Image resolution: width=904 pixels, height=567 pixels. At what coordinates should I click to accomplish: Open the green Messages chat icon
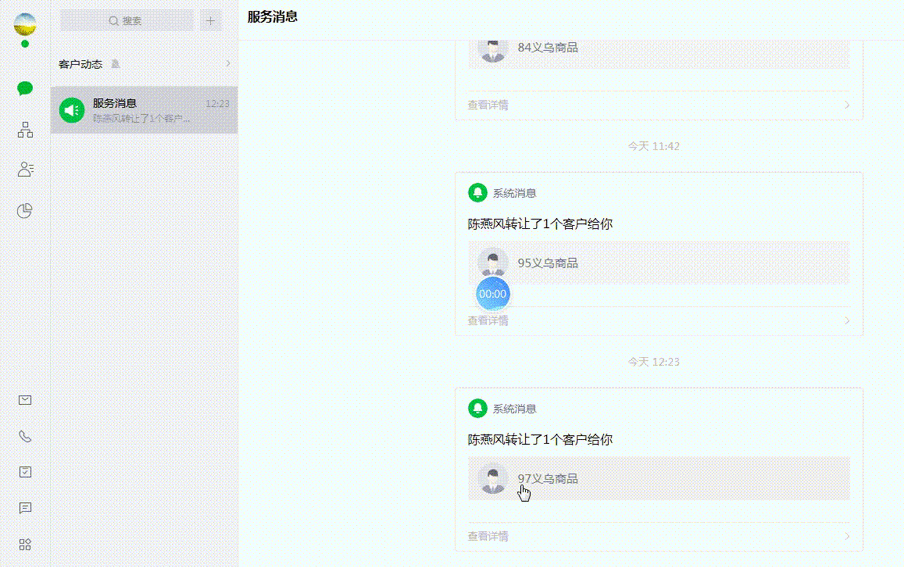(x=25, y=88)
